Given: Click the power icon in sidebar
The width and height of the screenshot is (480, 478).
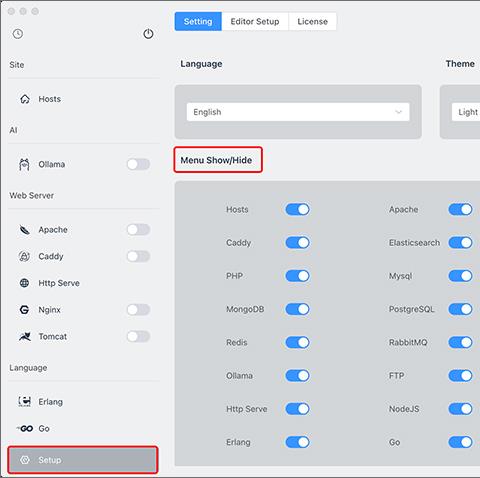Looking at the screenshot, I should 148,34.
